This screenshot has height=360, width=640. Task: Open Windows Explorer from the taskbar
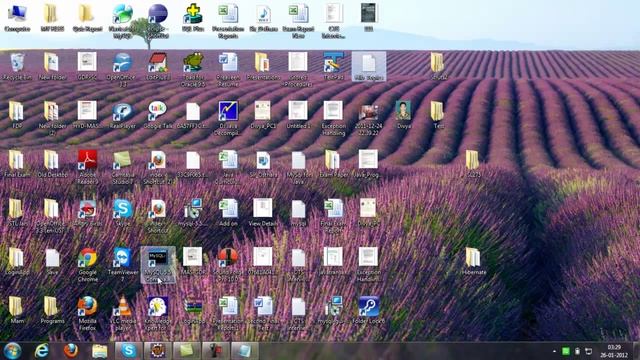click(99, 351)
